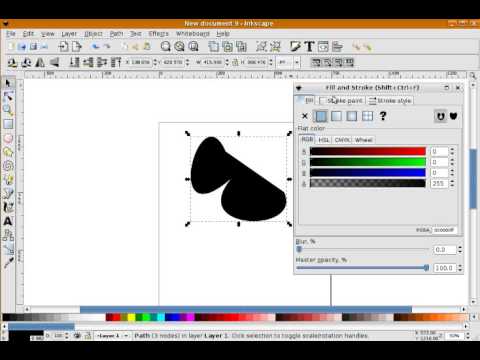The height and width of the screenshot is (360, 480).
Task: Select the Spiral tool
Action: point(8,166)
